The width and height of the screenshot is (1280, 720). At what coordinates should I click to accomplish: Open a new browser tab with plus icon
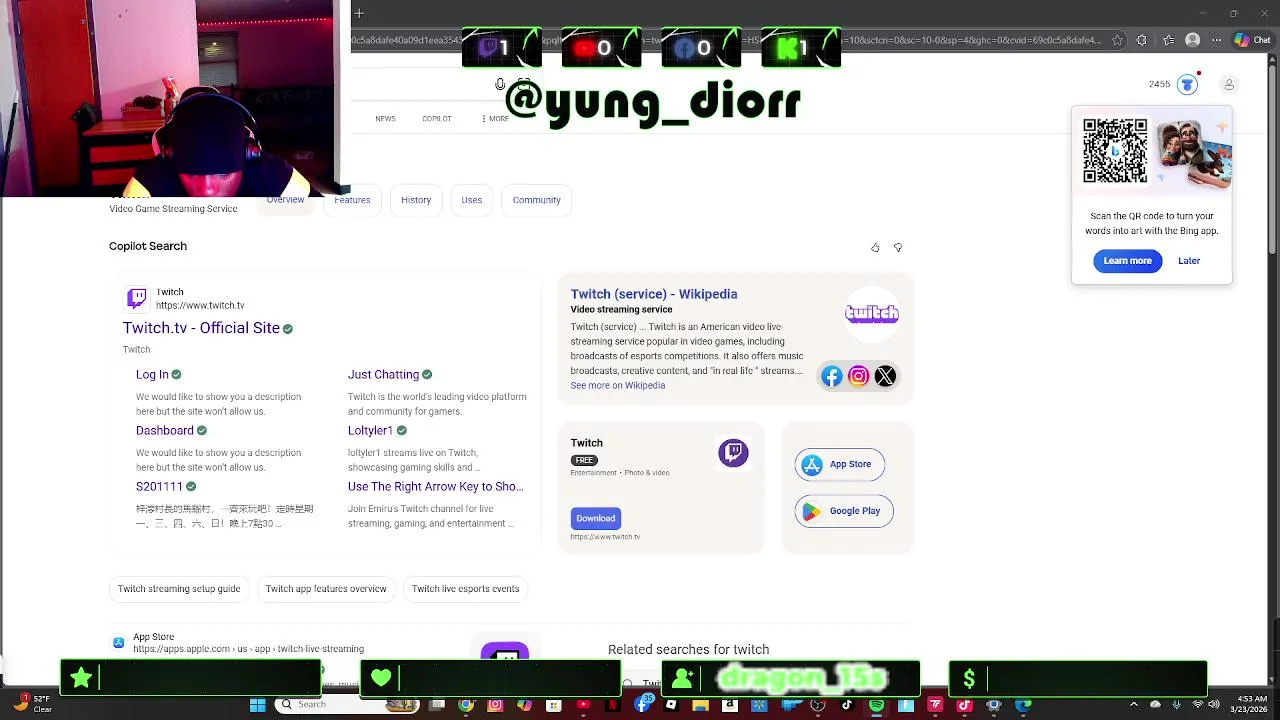coord(359,13)
